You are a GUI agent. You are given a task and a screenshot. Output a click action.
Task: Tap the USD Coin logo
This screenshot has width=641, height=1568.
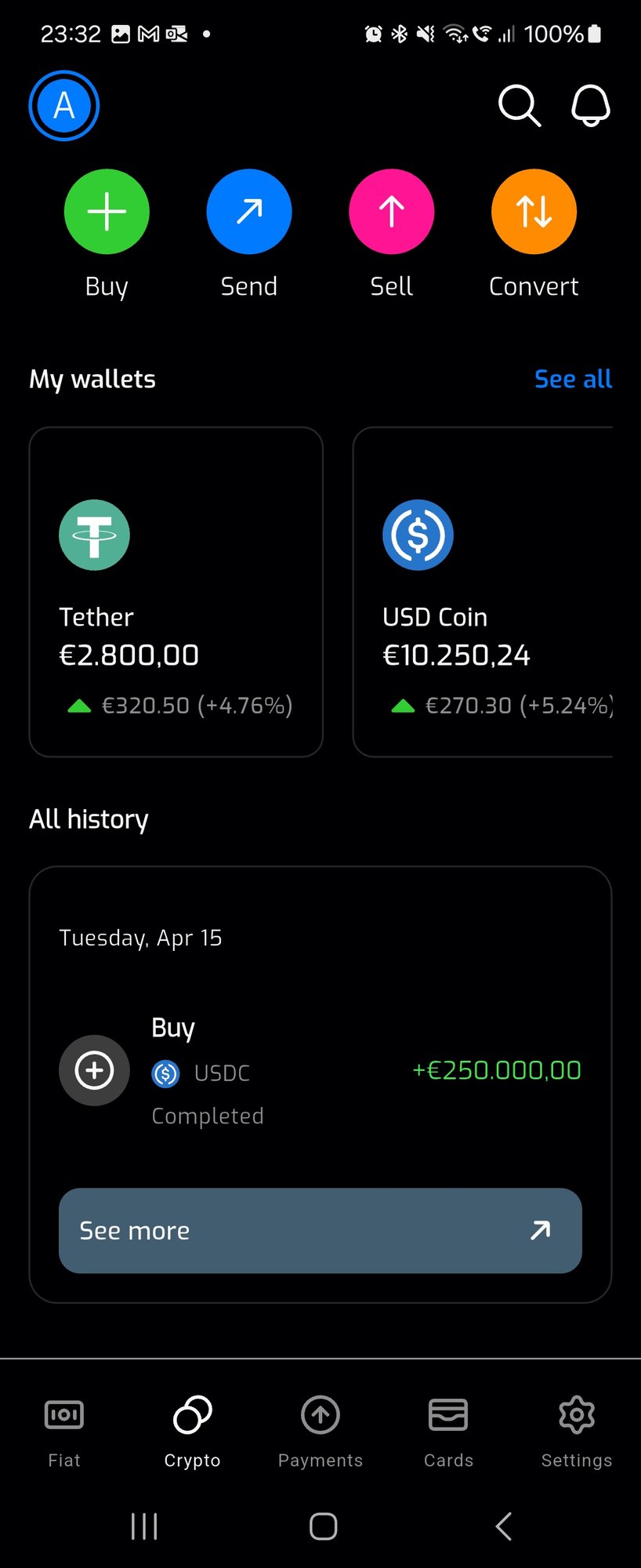418,535
